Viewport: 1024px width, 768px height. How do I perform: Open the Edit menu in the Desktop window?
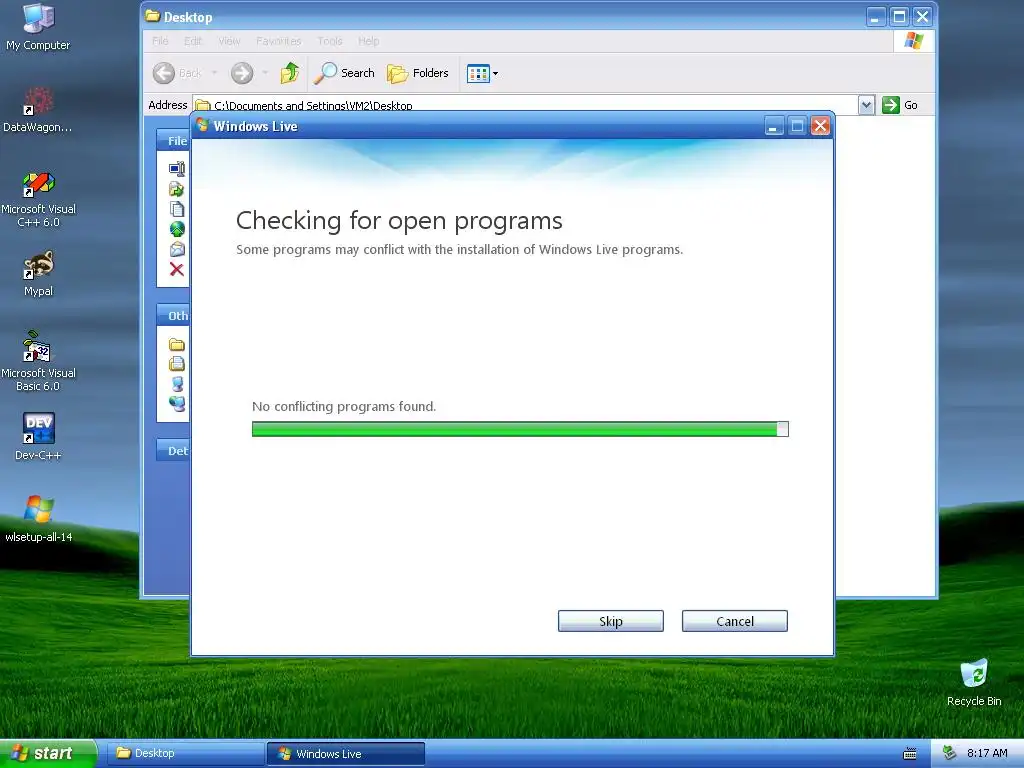(x=193, y=40)
